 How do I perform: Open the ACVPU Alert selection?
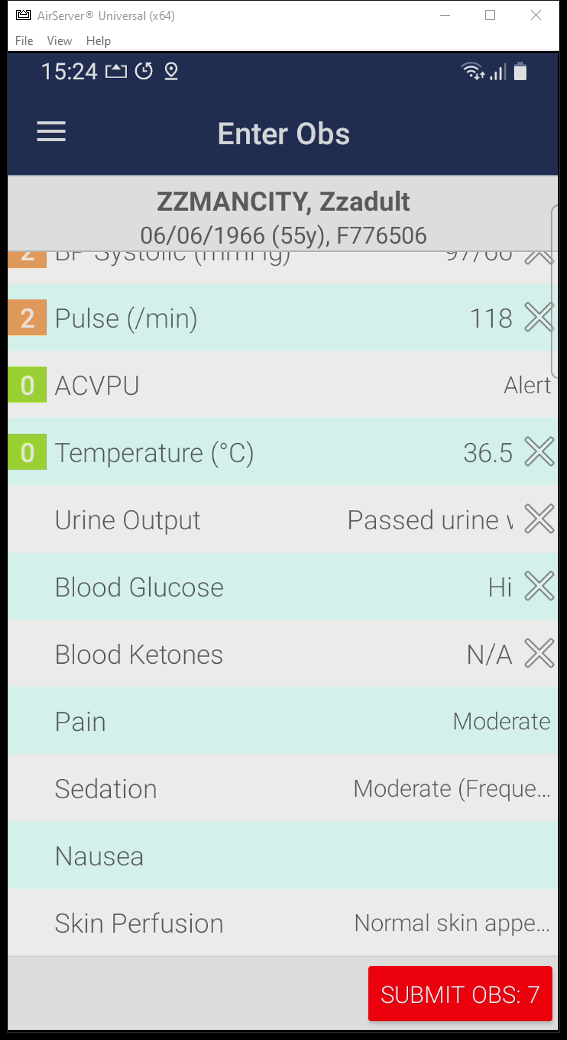pos(283,385)
